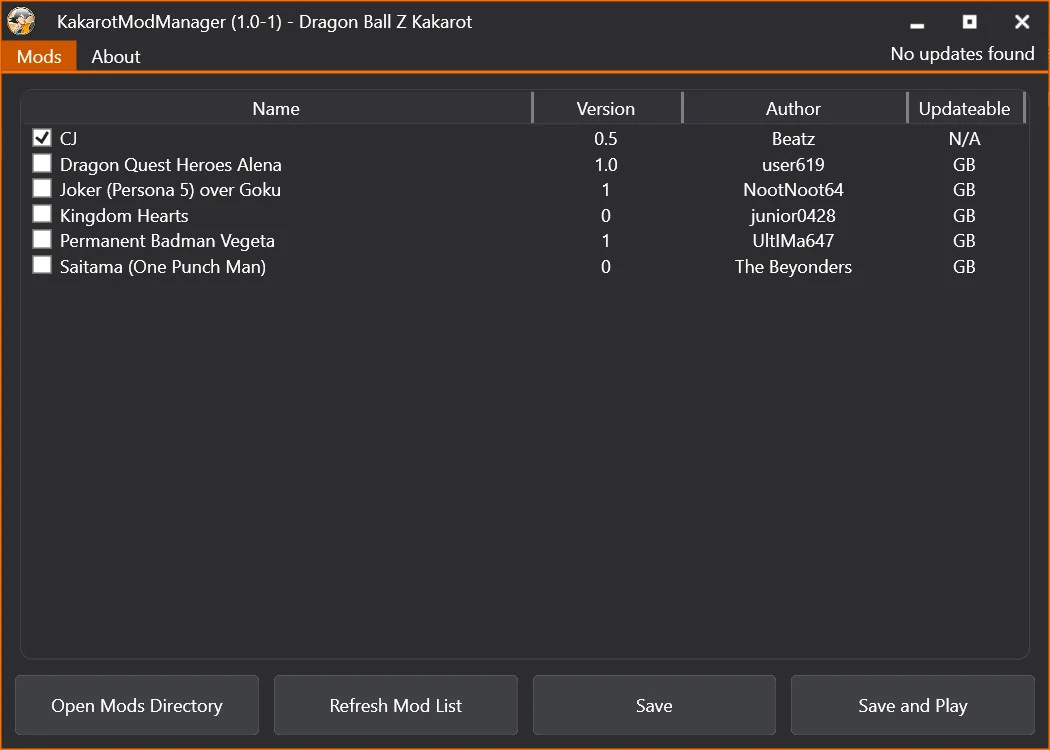Switch to the About tab
This screenshot has width=1050, height=750.
[115, 56]
